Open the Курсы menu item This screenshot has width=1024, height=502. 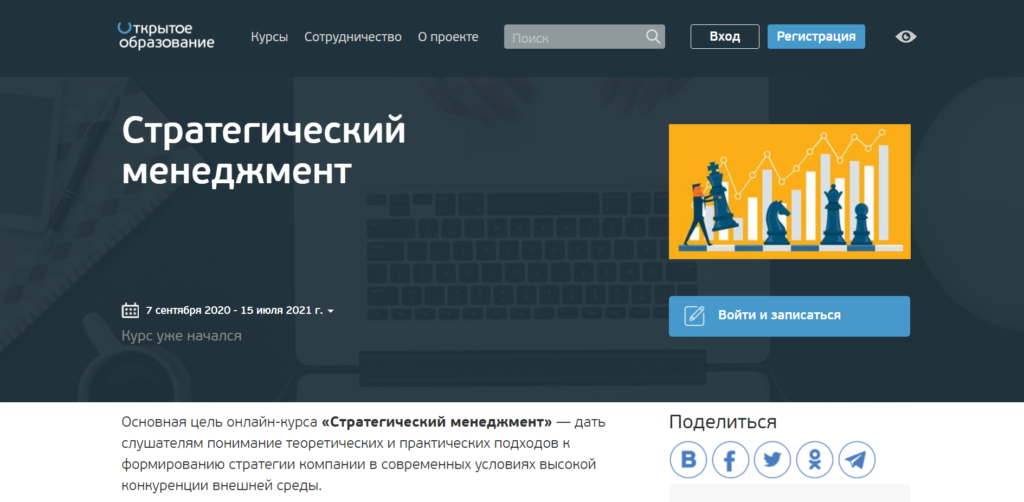[269, 37]
